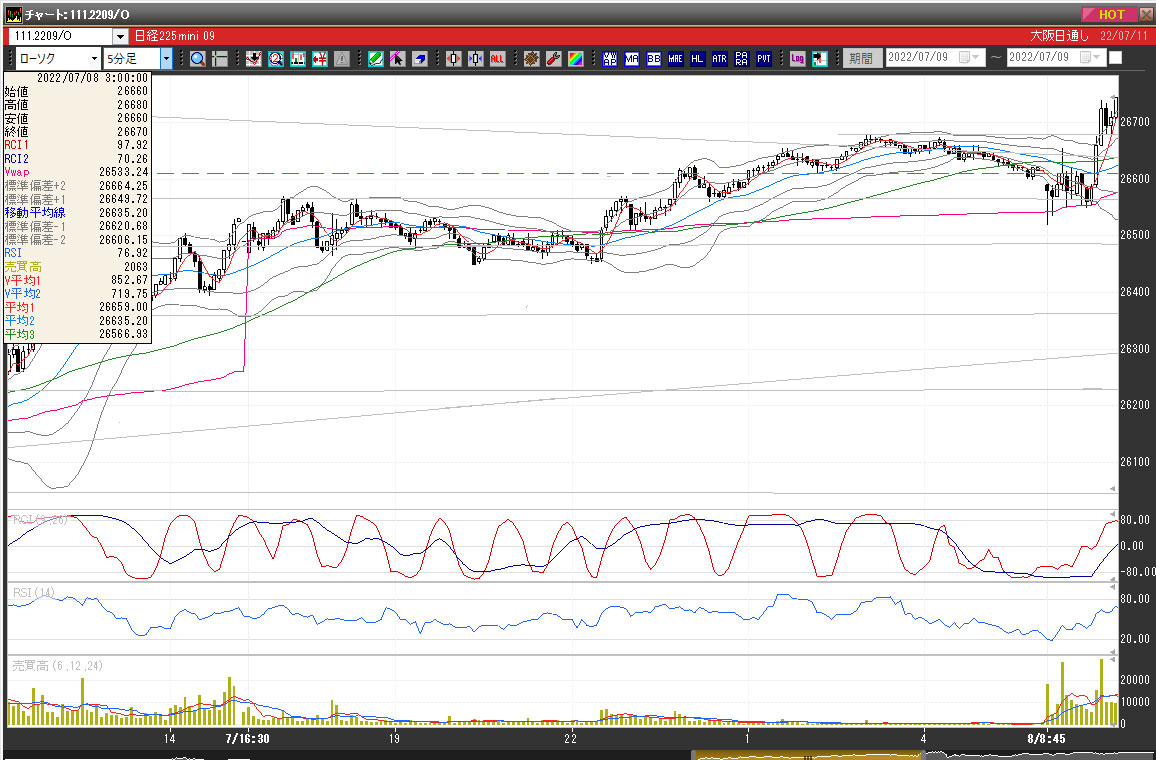
Task: Click the magnifier zoom icon
Action: tap(198, 59)
